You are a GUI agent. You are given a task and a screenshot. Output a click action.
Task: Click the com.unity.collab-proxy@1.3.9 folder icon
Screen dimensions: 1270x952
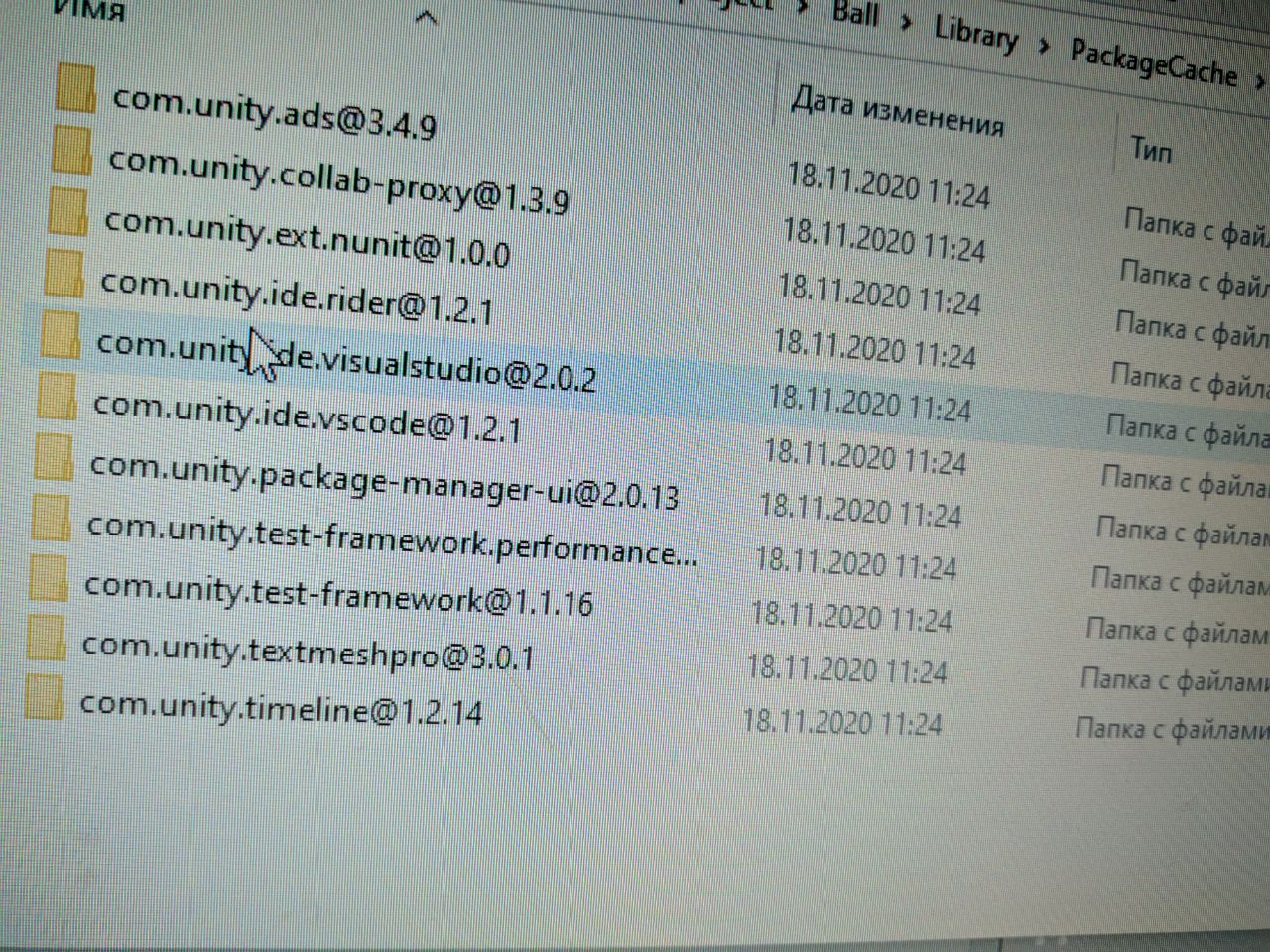click(x=71, y=149)
